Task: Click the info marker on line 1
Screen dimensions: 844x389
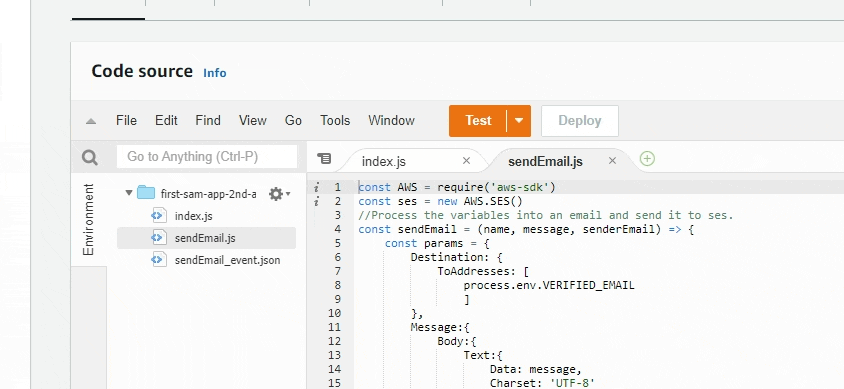Action: click(x=317, y=187)
